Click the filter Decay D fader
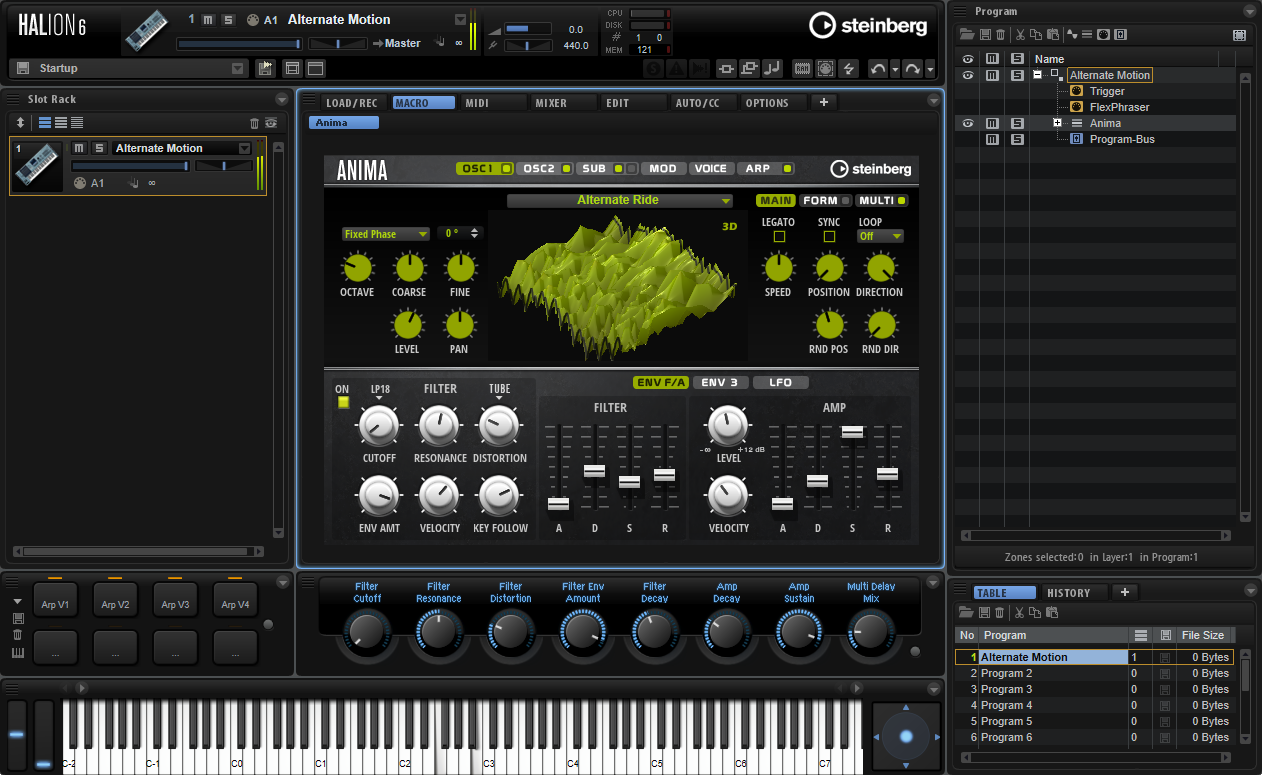Screen dimensions: 1262x775 pyautogui.click(x=594, y=470)
